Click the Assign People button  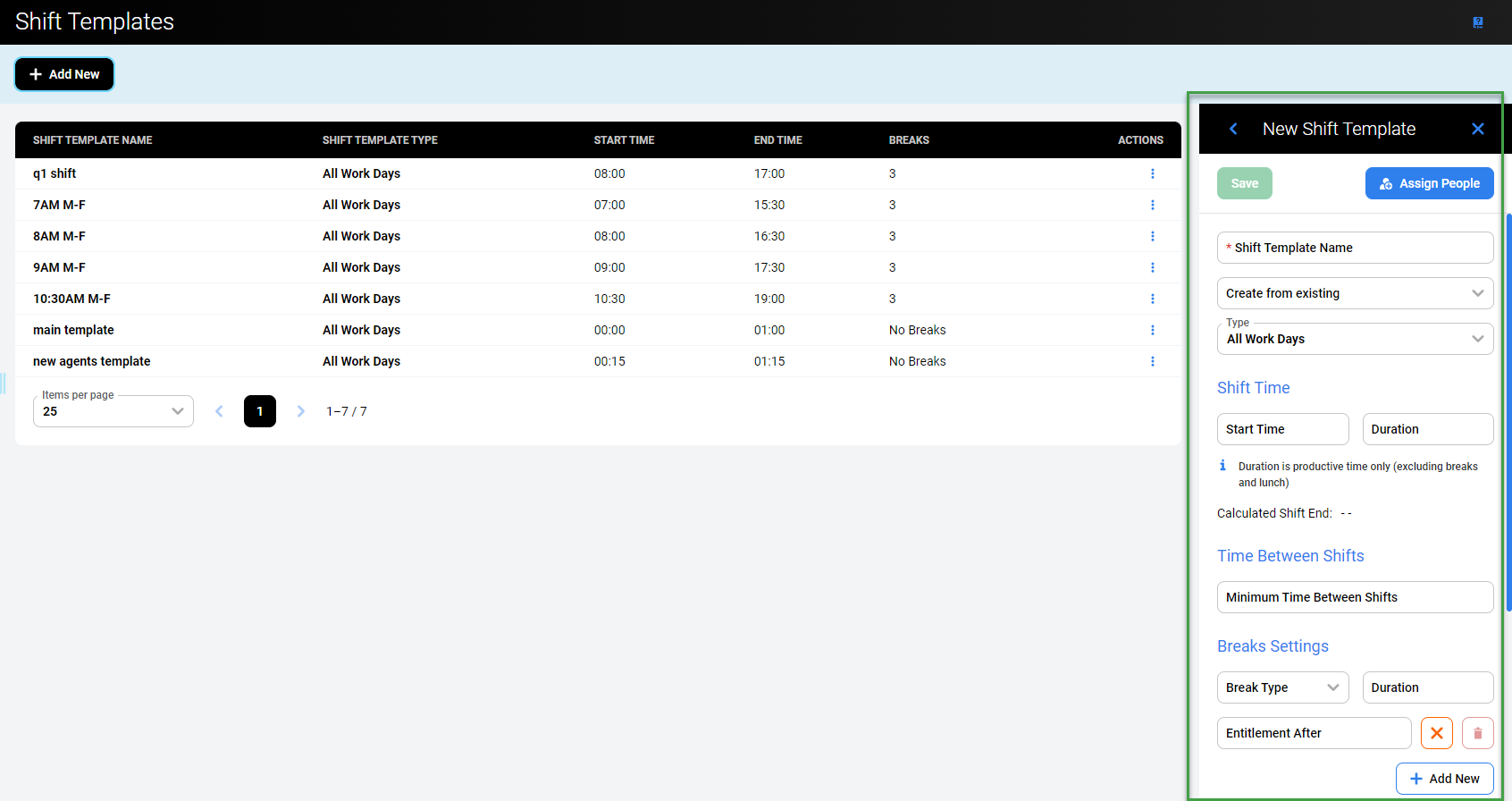point(1429,183)
